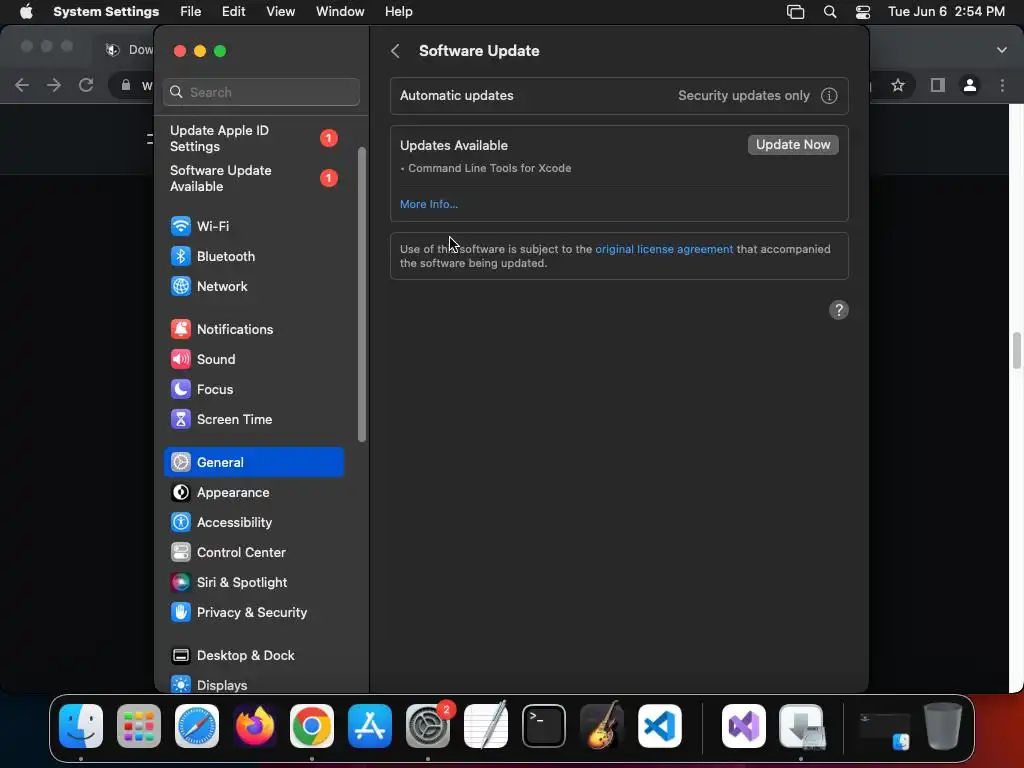The image size is (1024, 768).
Task: Open Visual Studio from the Dock
Action: (x=744, y=726)
